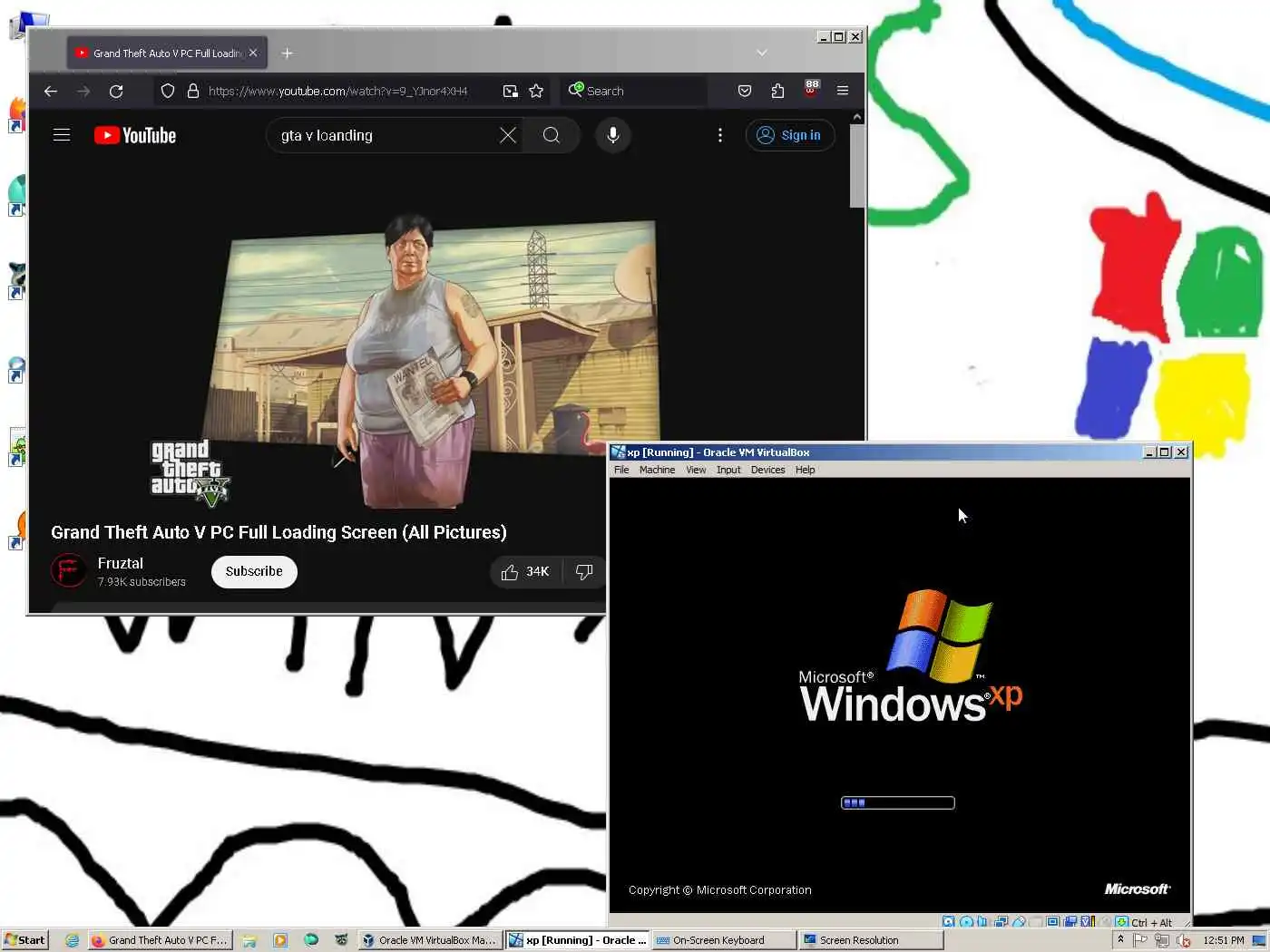The image size is (1270, 952).
Task: Show site security lock information
Action: [x=192, y=91]
